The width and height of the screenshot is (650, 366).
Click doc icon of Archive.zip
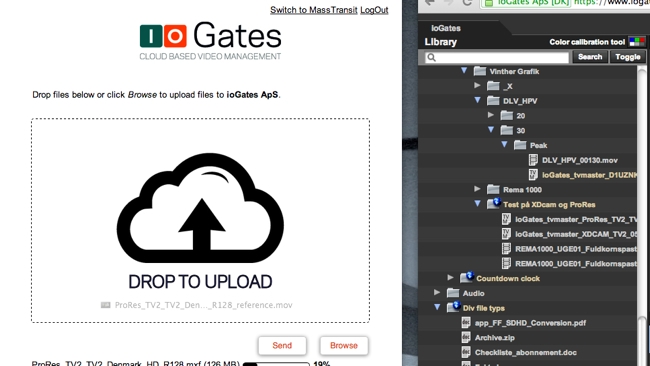point(466,337)
